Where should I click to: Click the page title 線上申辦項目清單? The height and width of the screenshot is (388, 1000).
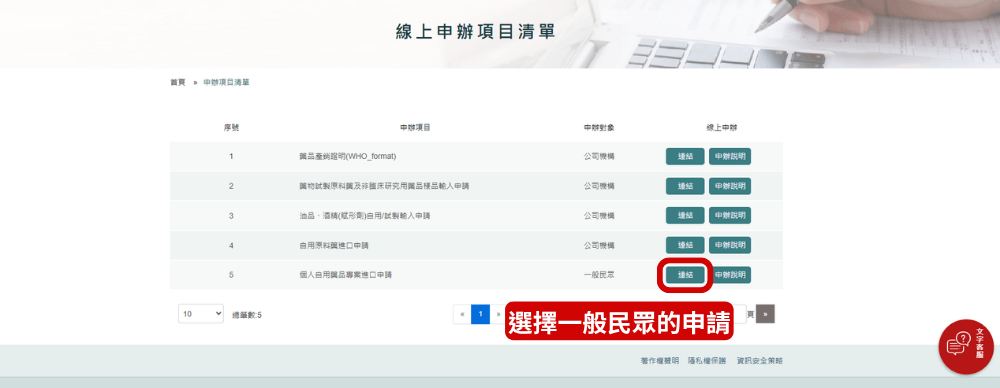point(475,32)
